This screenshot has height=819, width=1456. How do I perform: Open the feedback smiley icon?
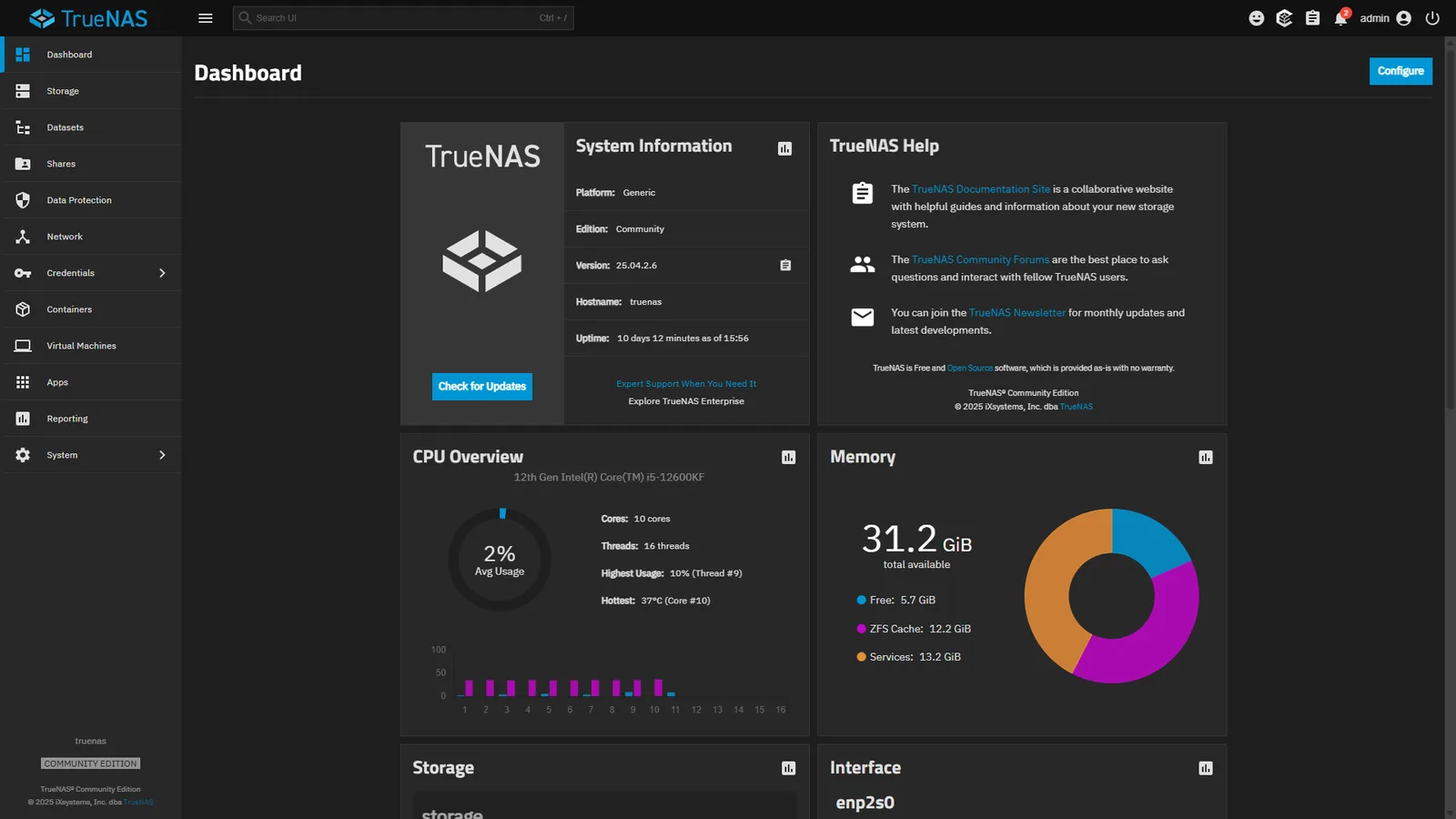tap(1257, 18)
